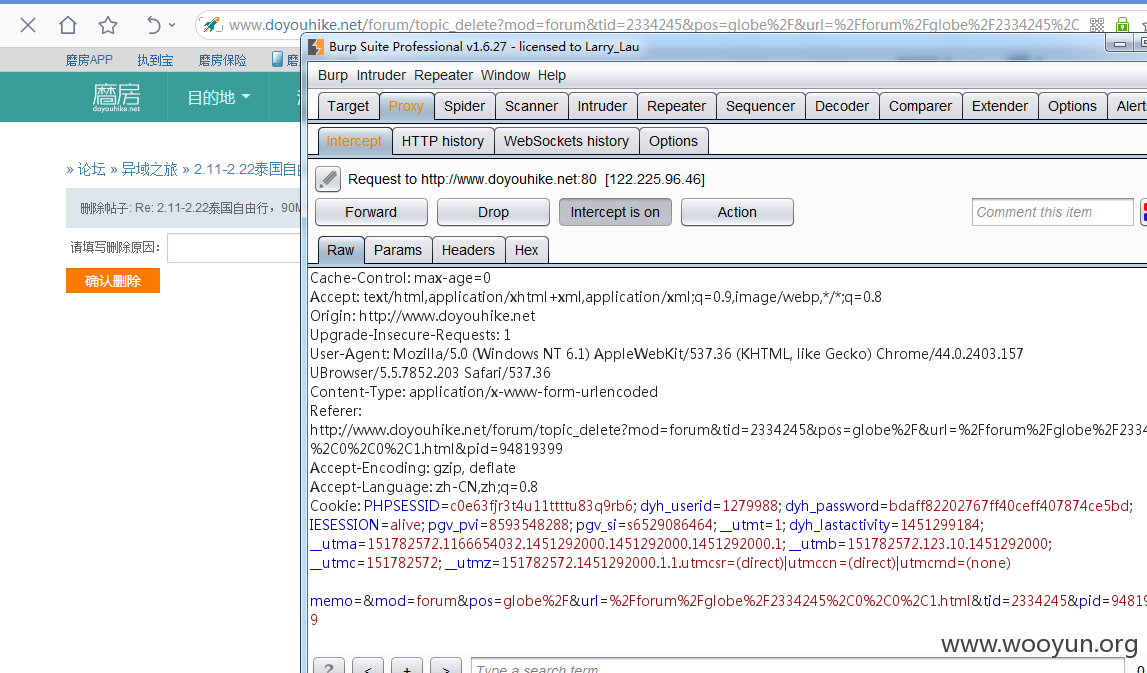This screenshot has height=673, width=1147.
Task: Switch to the Headers view tab
Action: coord(468,250)
